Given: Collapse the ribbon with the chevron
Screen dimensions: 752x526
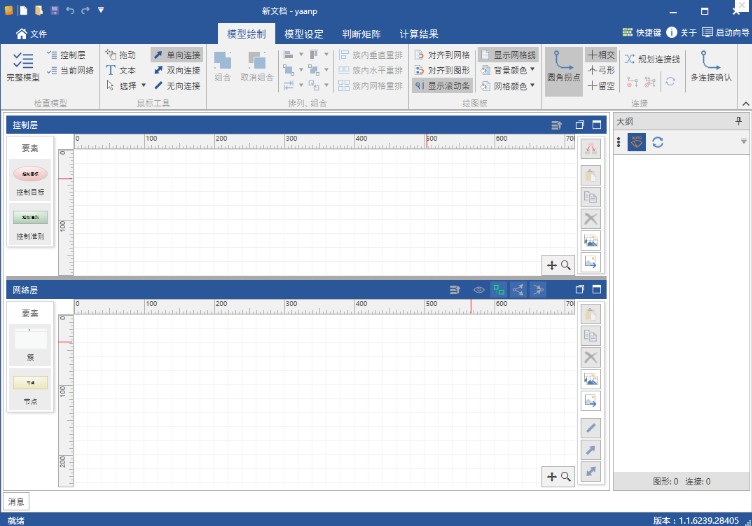Looking at the screenshot, I should 745,104.
